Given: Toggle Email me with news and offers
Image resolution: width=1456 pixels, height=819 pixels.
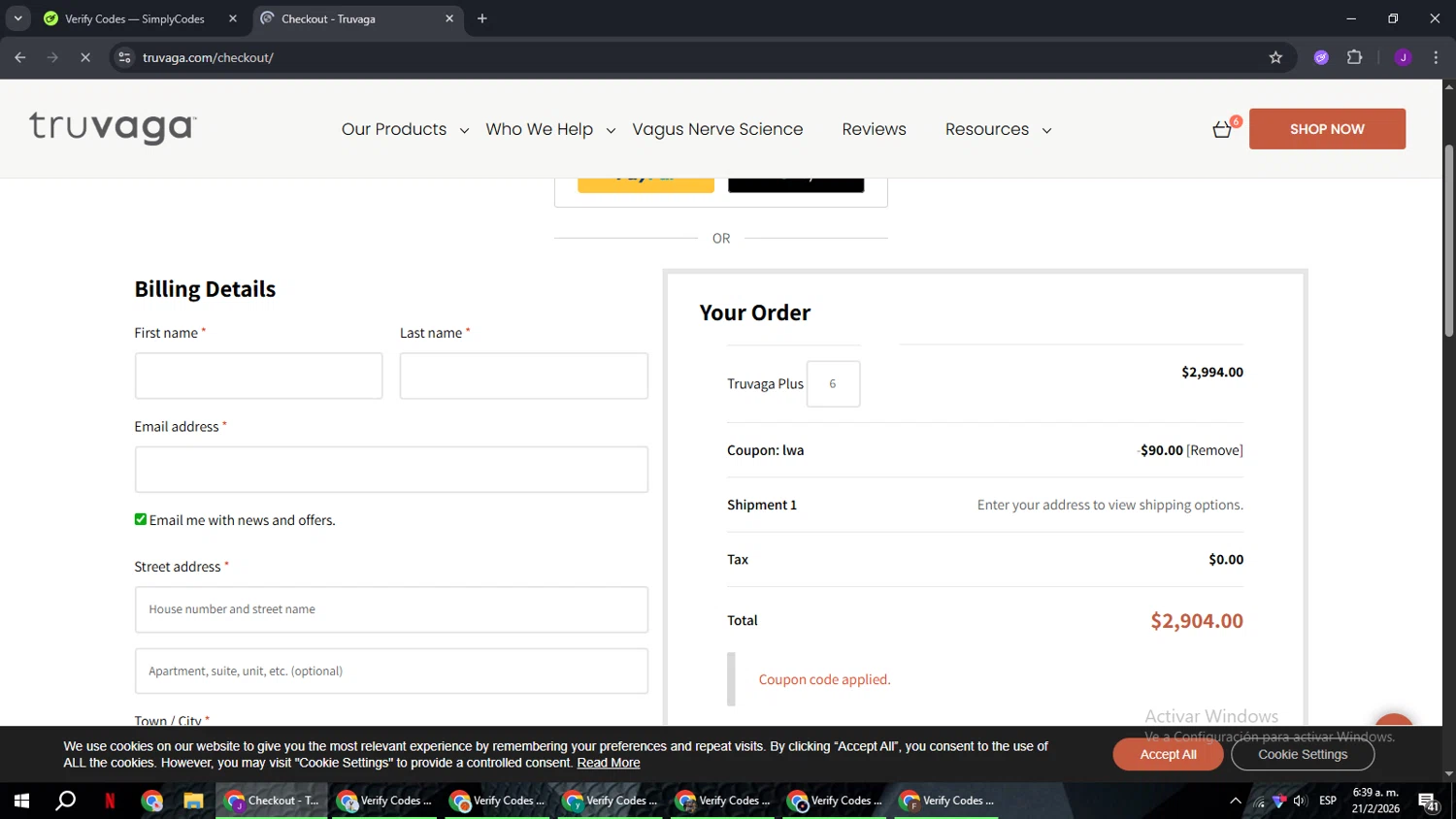Looking at the screenshot, I should pyautogui.click(x=141, y=519).
